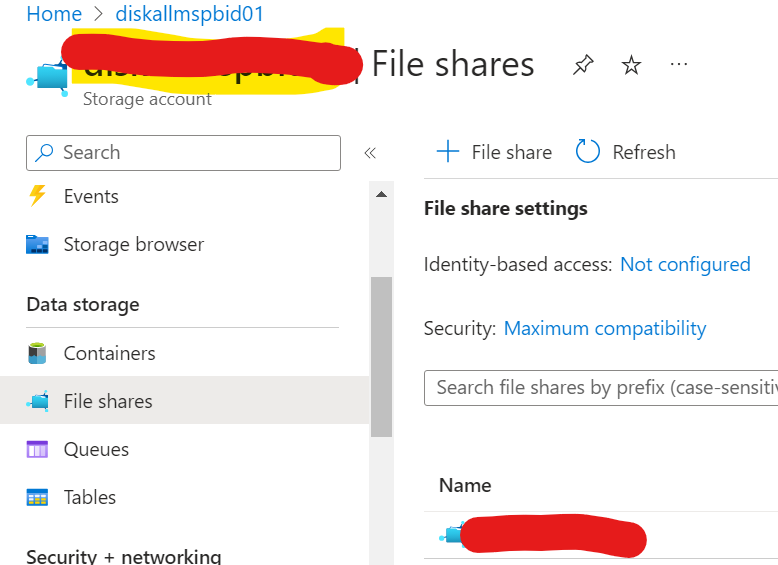Open Tables in the sidebar
Viewport: 778px width, 565px height.
tap(89, 497)
